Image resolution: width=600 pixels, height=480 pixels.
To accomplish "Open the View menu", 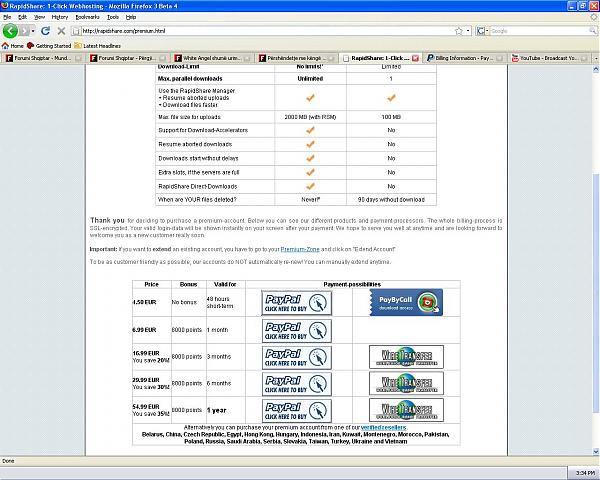I will click(39, 17).
